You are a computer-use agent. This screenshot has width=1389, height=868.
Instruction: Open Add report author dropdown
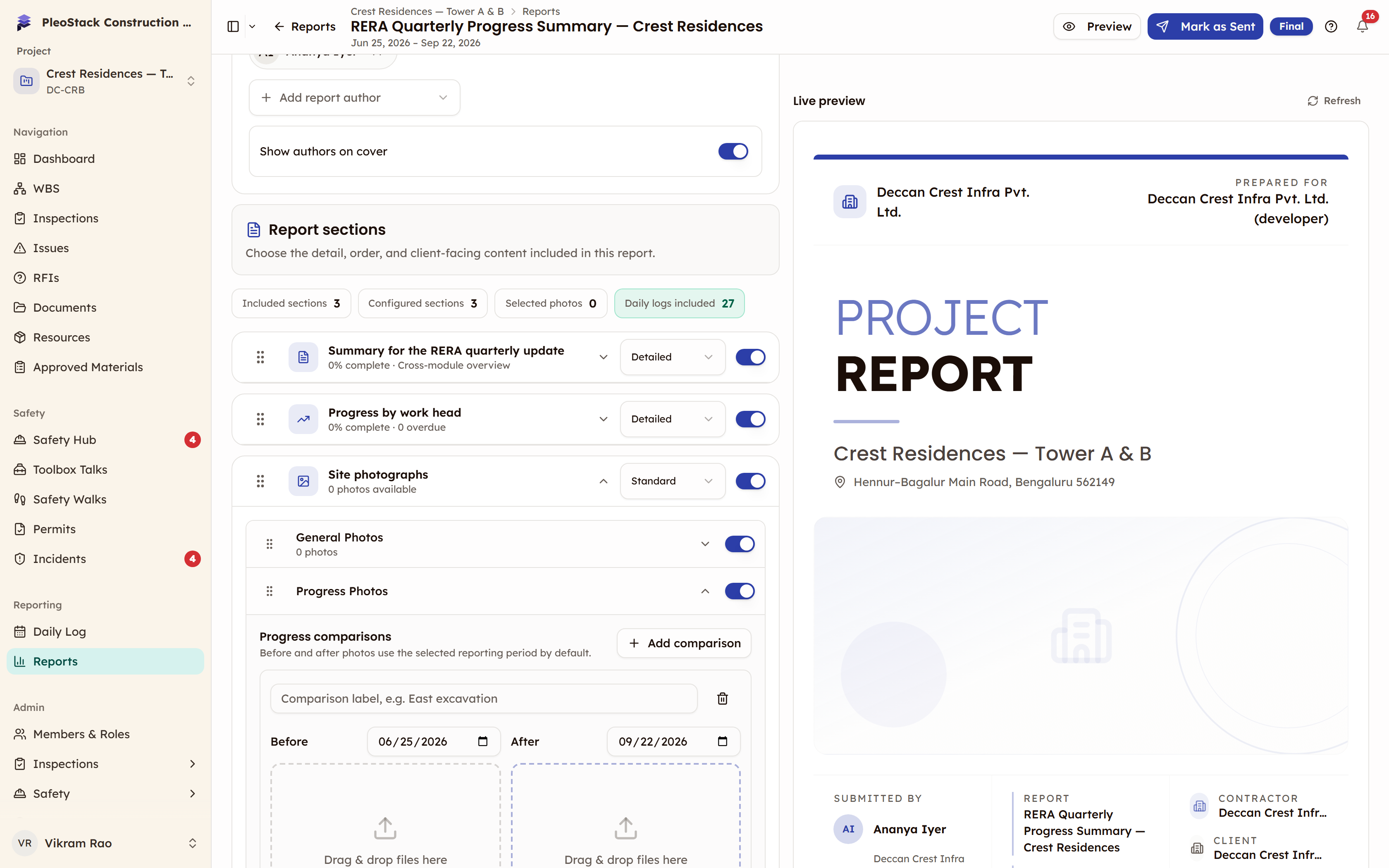(x=354, y=98)
